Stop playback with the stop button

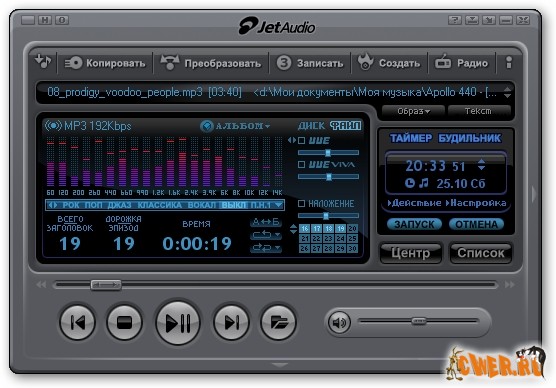point(124,322)
